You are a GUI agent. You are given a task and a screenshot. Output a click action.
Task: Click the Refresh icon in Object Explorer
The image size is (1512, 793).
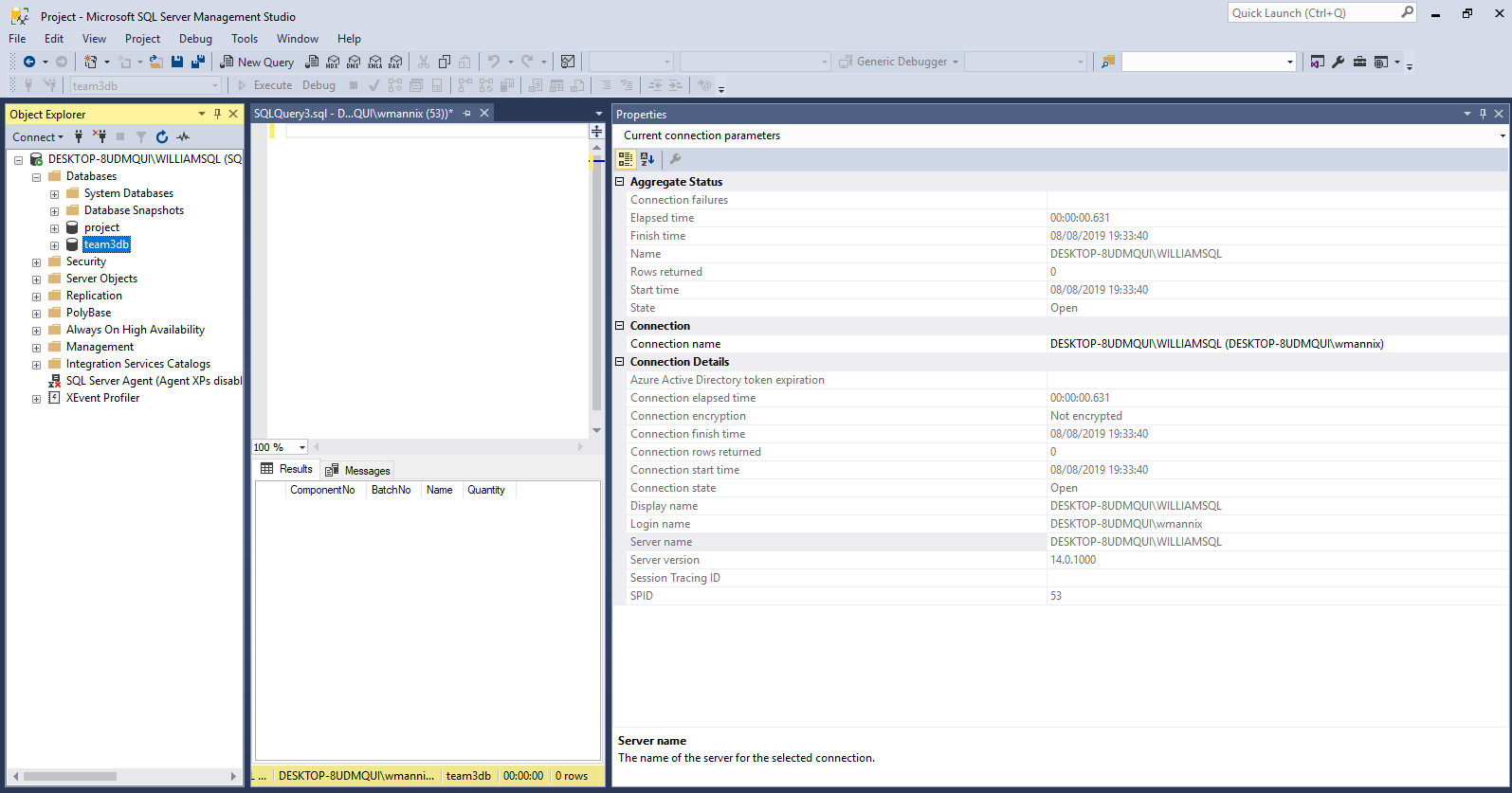pyautogui.click(x=162, y=136)
